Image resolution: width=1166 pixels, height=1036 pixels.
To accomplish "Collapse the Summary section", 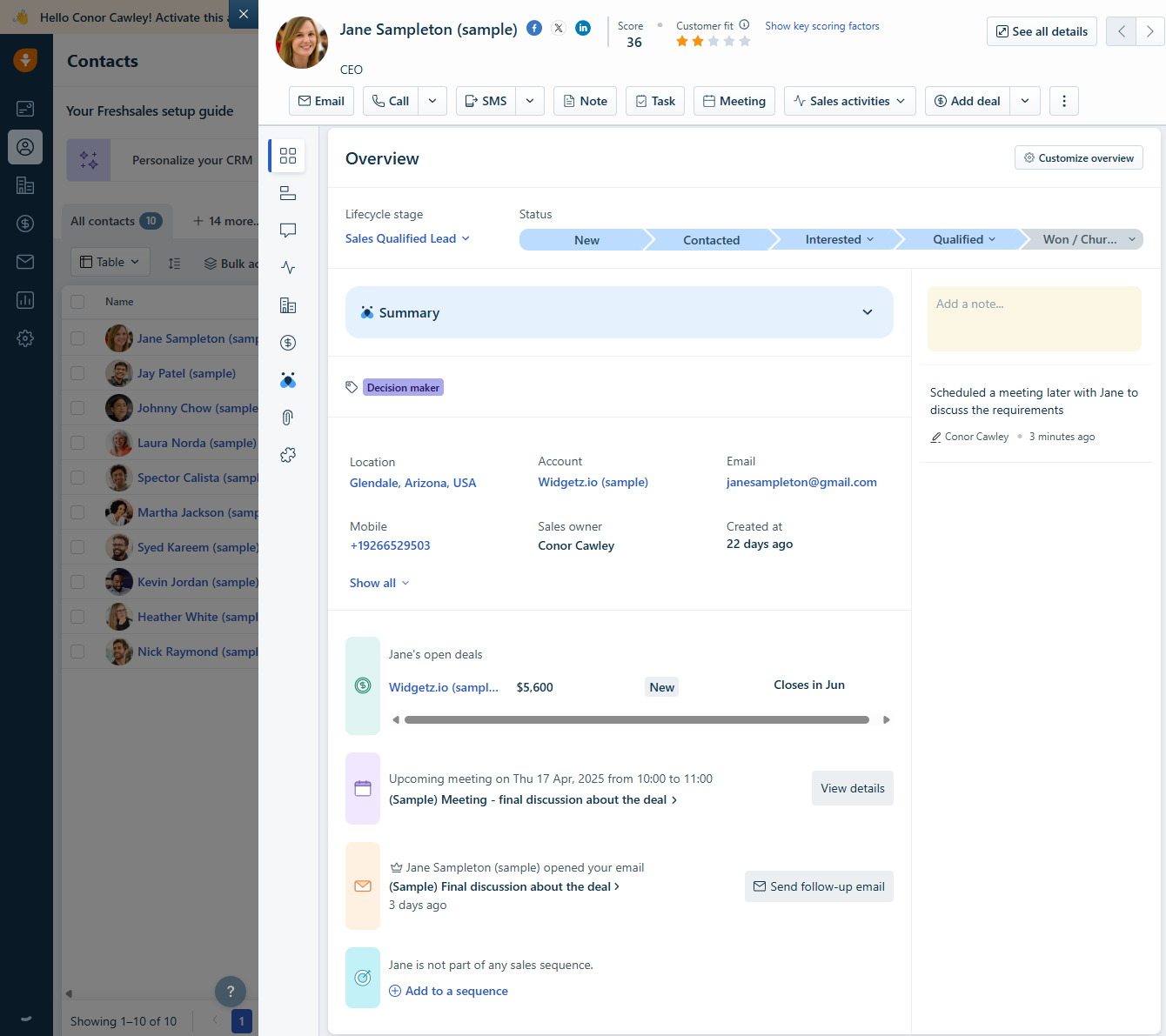I will [867, 311].
